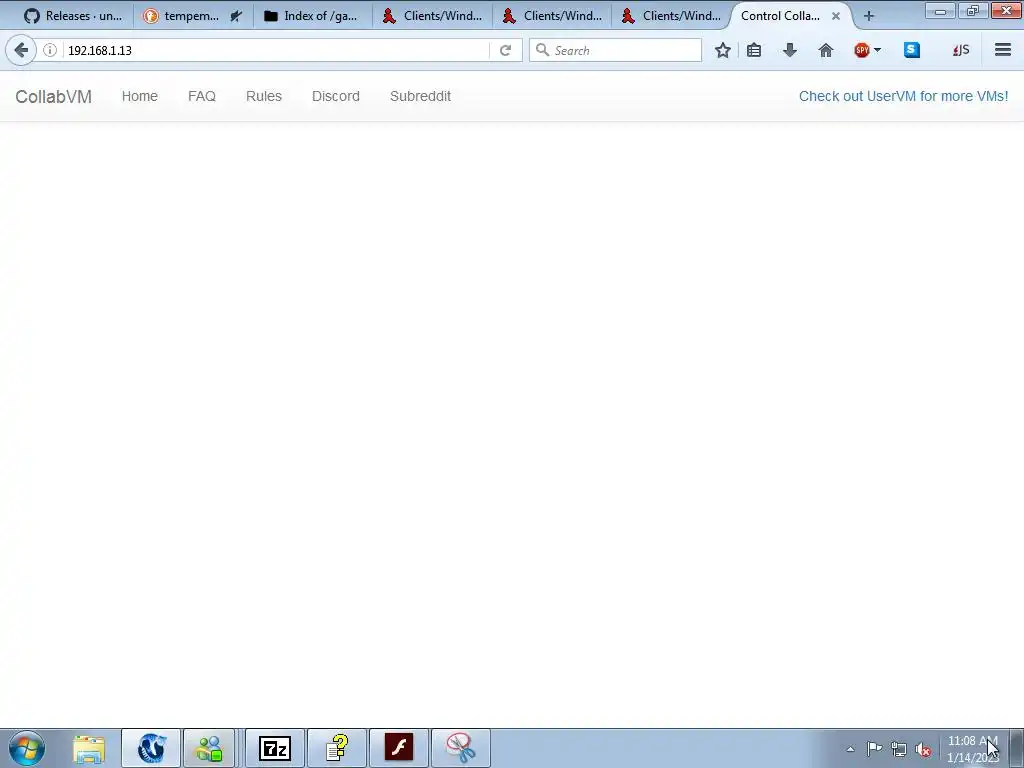Viewport: 1024px width, 768px height.
Task: Go to the browser home page icon
Action: (x=825, y=50)
